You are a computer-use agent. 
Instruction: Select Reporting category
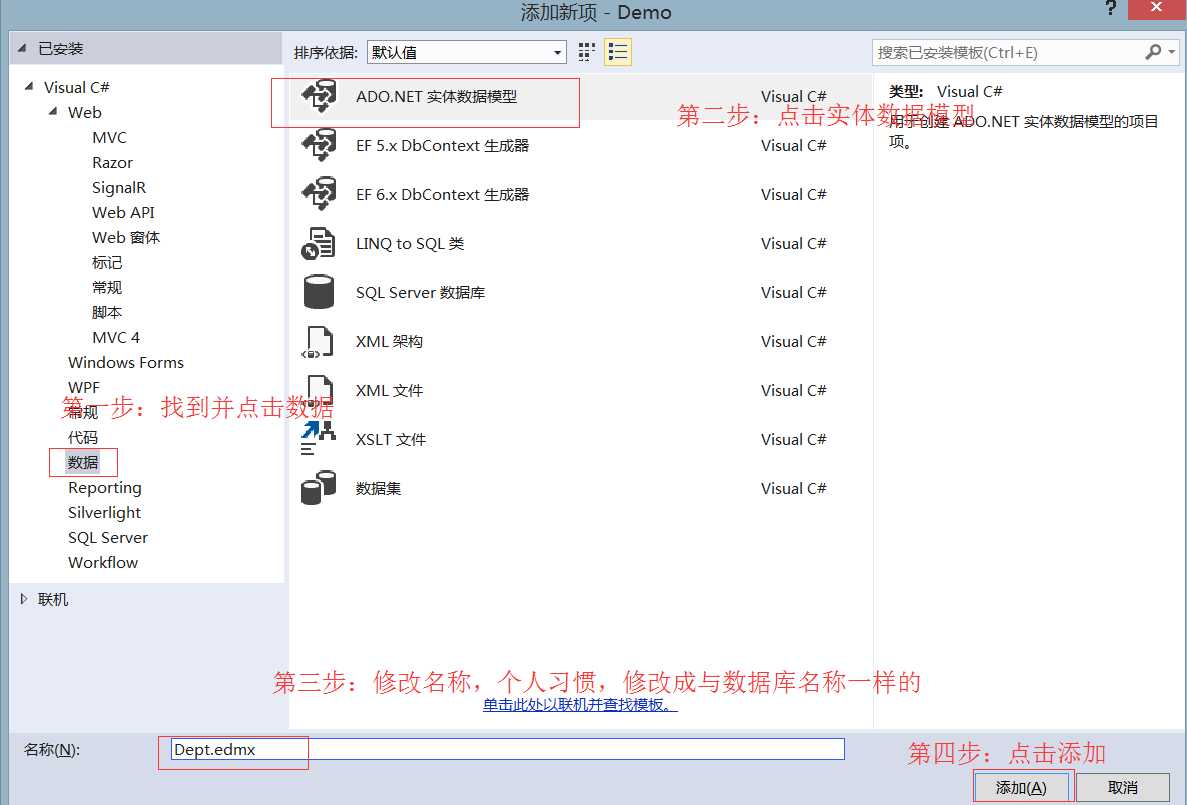point(104,488)
